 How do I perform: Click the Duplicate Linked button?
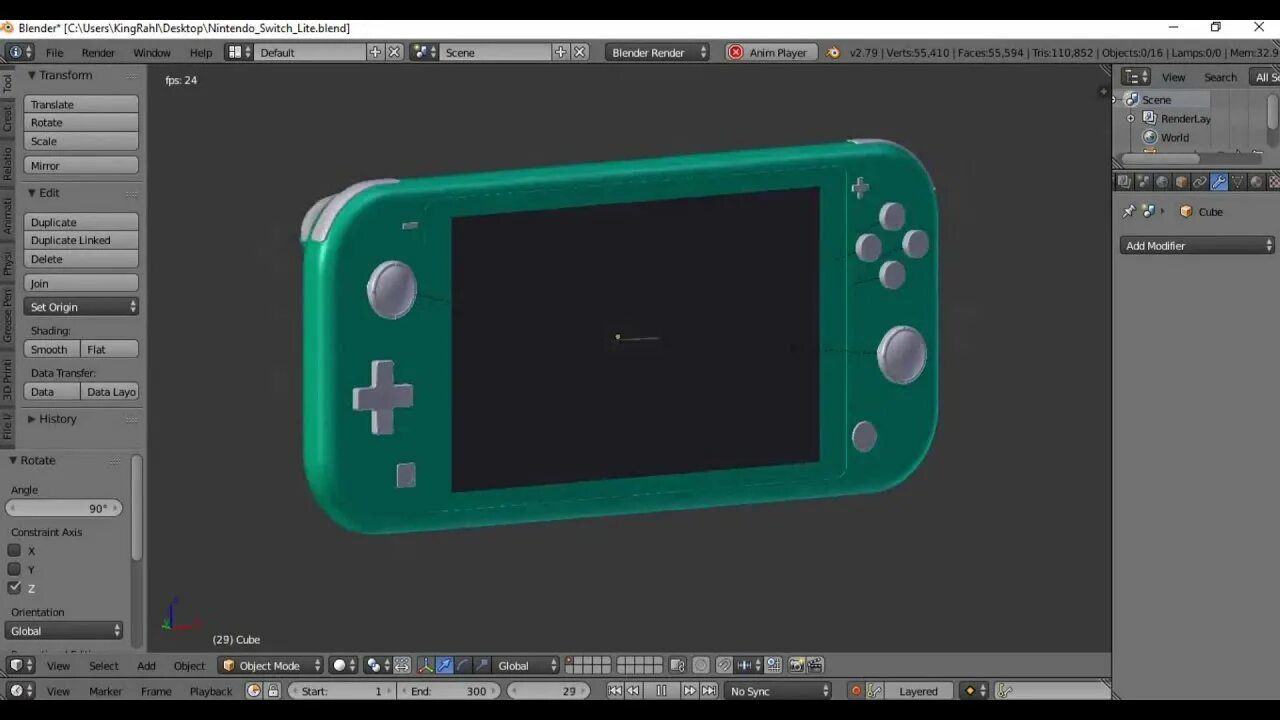(81, 240)
